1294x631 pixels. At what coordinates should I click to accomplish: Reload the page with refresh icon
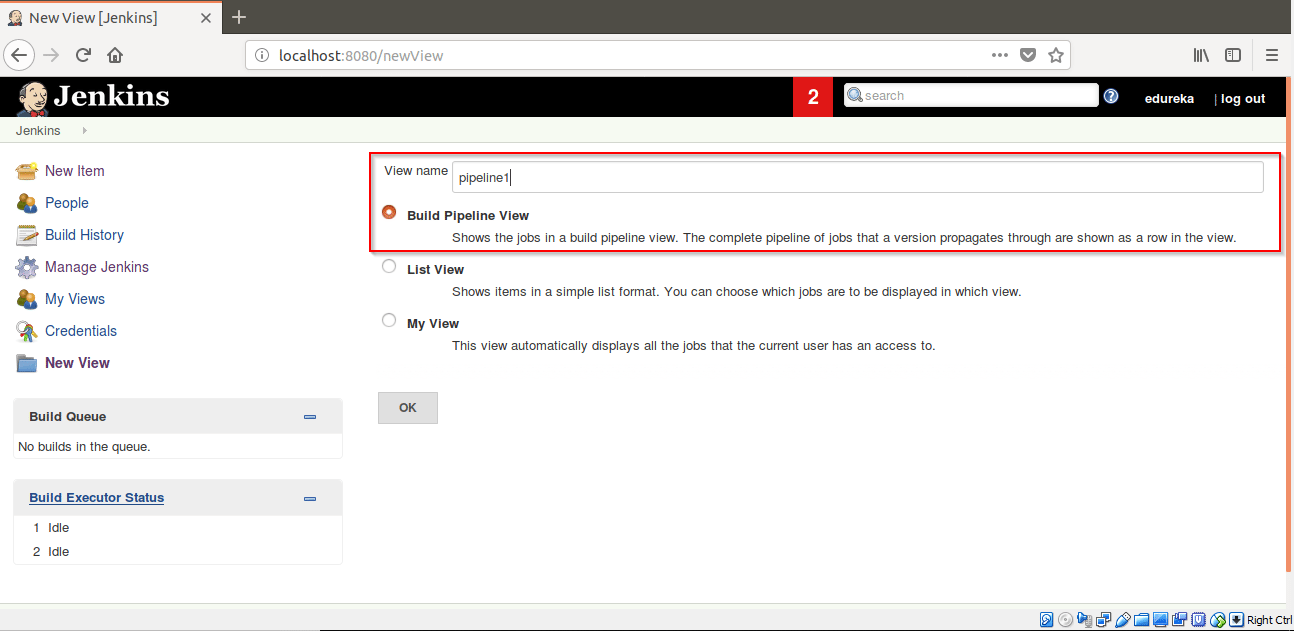84,55
